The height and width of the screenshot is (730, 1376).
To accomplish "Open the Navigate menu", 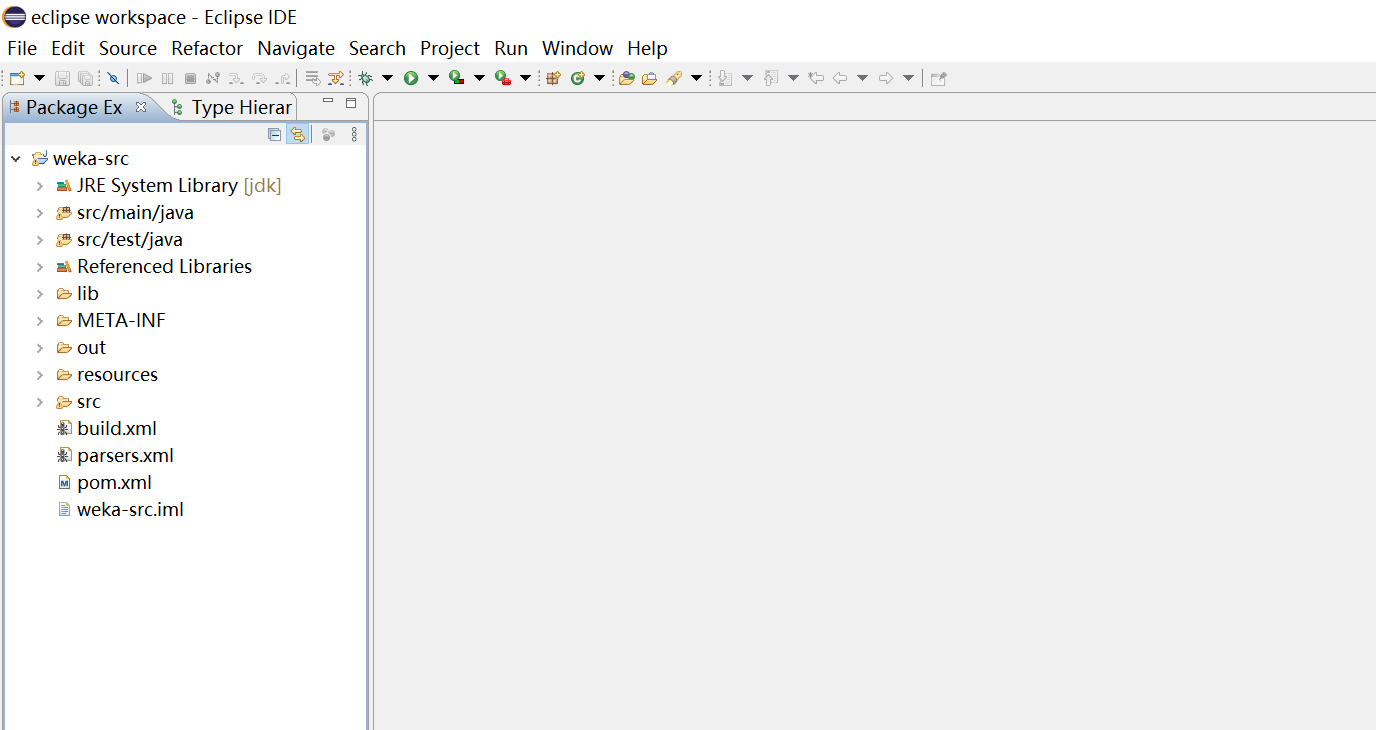I will (296, 48).
